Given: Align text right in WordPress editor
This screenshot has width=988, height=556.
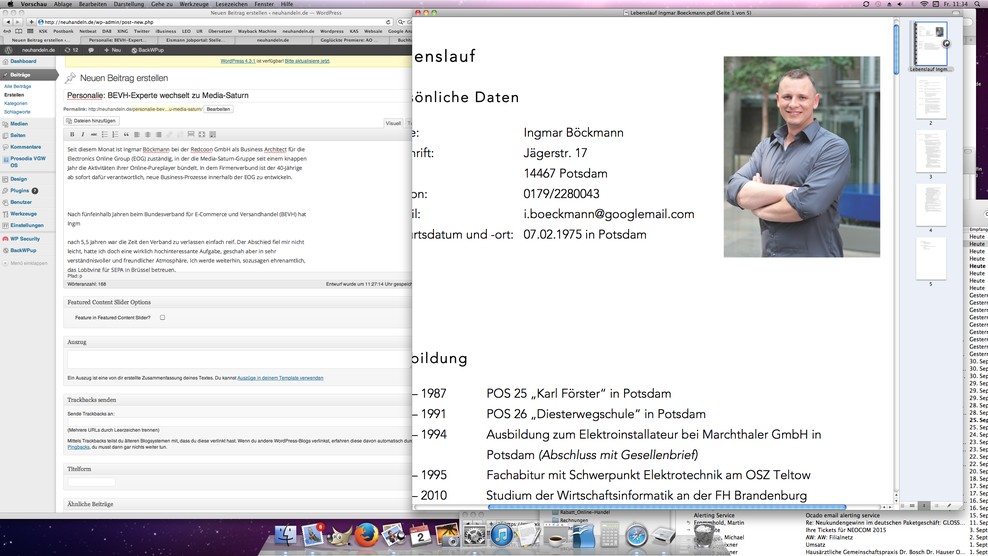Looking at the screenshot, I should click(158, 134).
